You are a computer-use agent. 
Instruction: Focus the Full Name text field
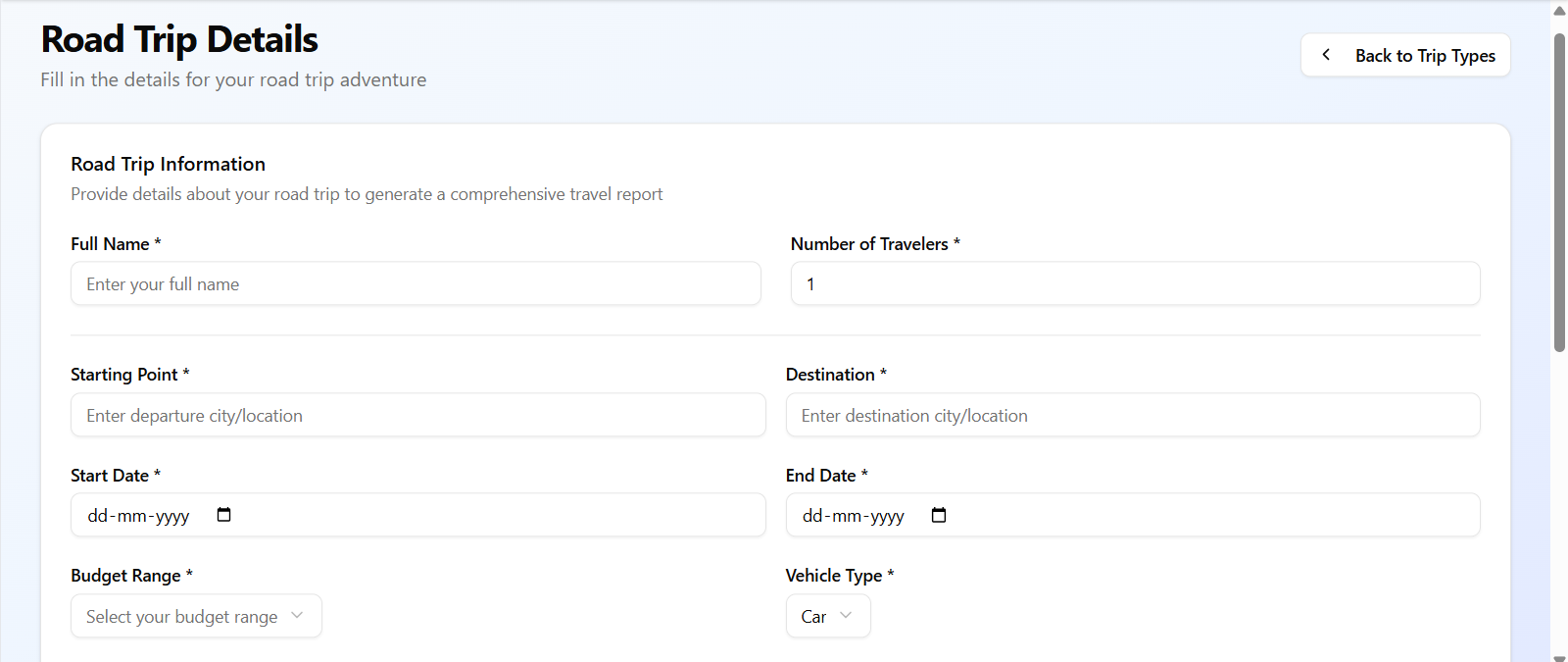point(416,283)
